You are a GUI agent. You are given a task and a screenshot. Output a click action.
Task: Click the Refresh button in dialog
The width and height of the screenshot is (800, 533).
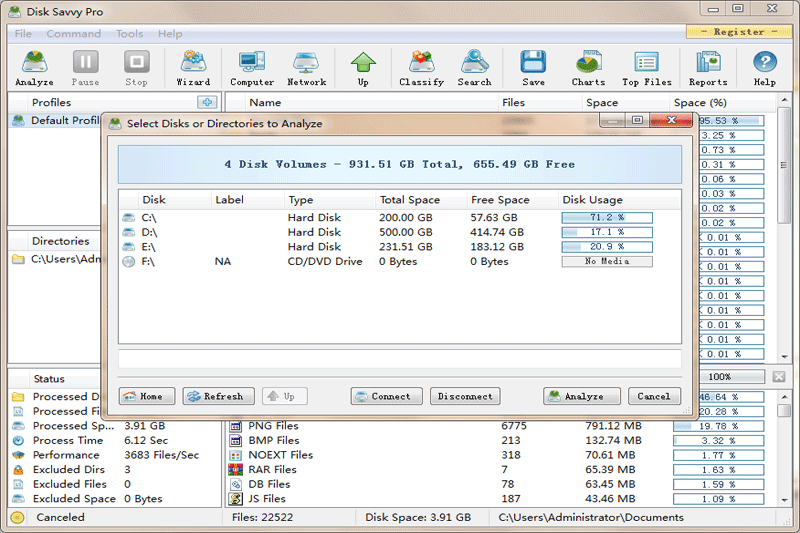point(218,396)
